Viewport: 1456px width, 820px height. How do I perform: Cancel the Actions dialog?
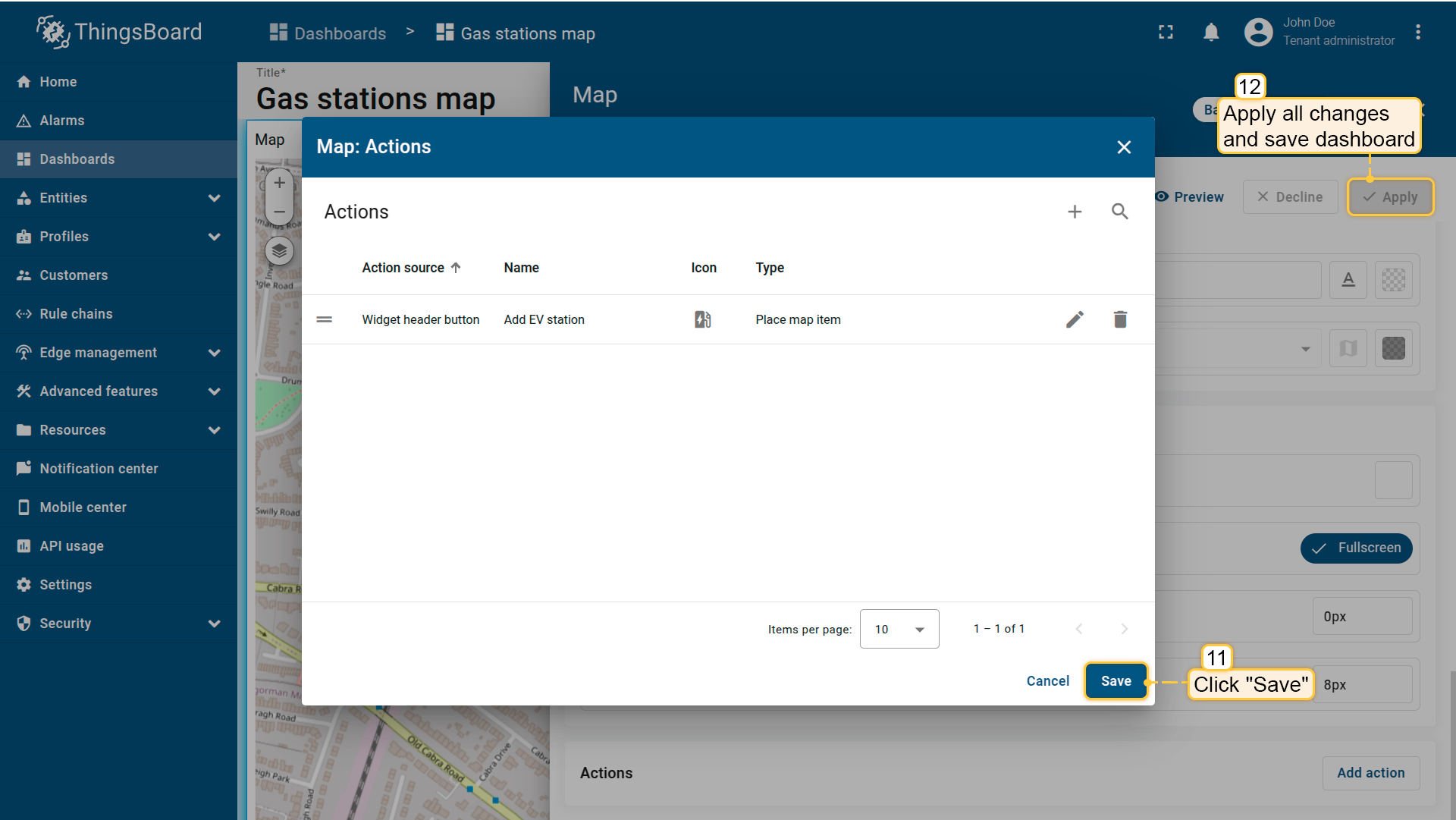[1047, 681]
